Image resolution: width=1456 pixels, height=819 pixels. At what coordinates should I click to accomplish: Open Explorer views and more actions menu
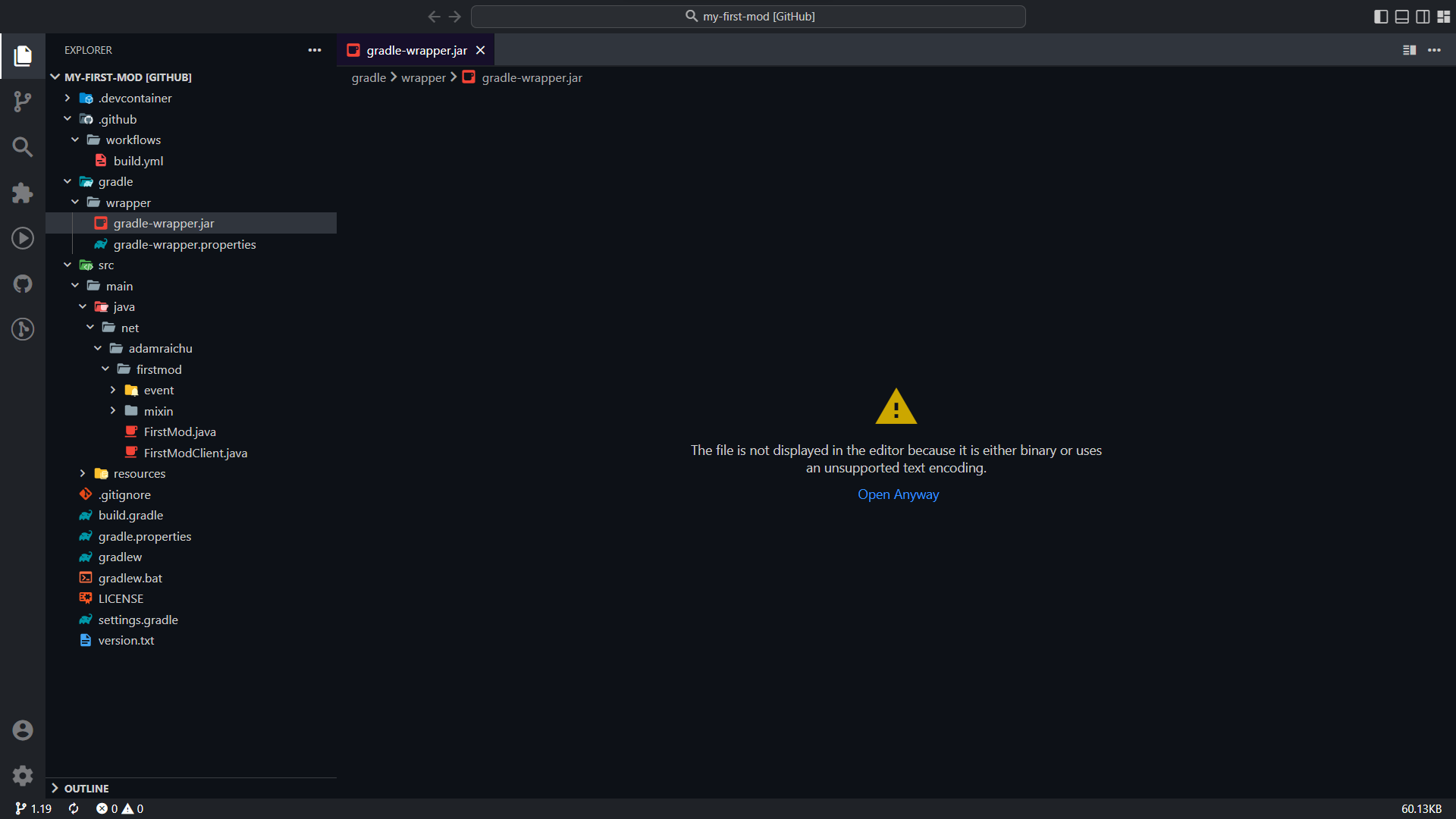[315, 50]
